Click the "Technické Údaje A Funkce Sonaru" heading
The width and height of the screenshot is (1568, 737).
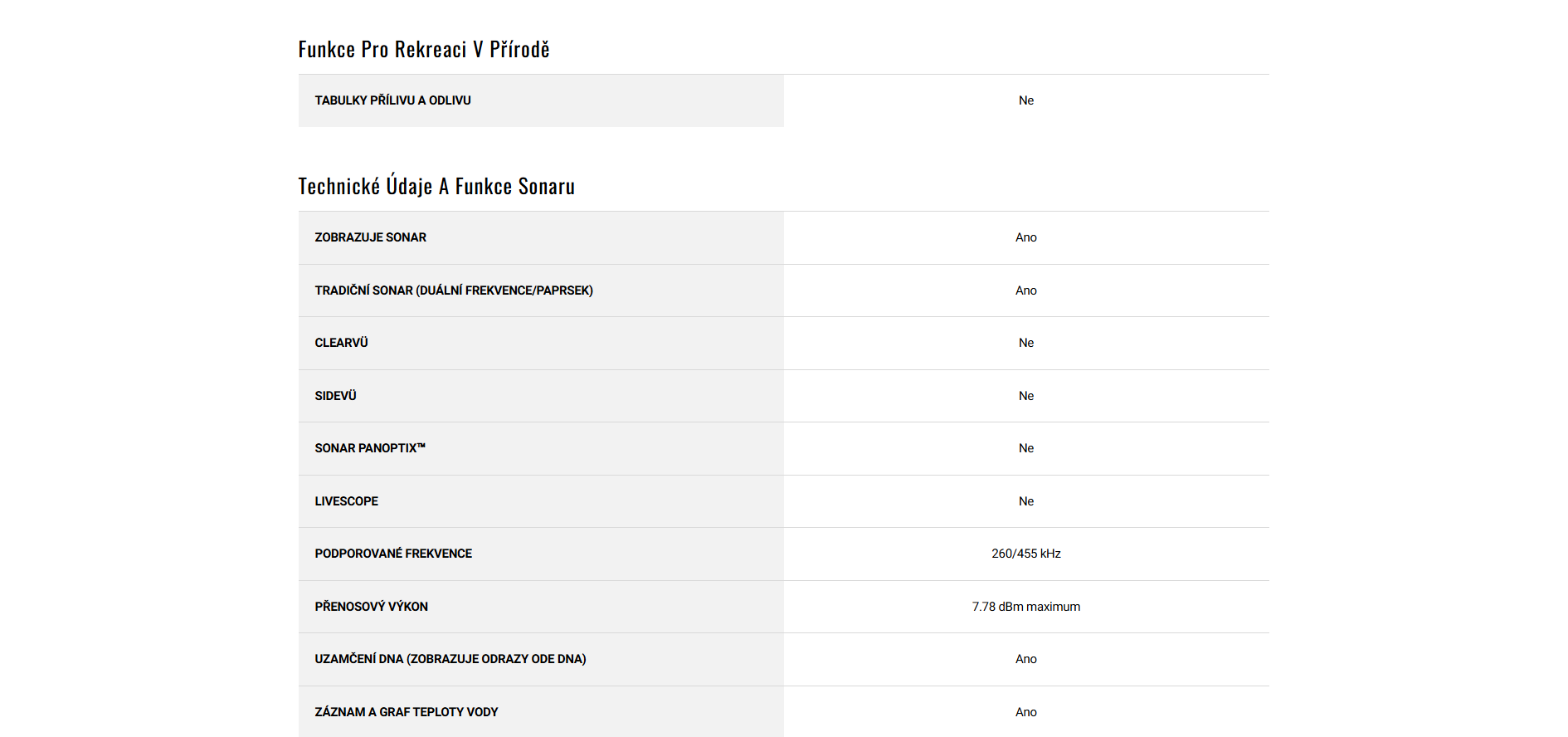click(x=436, y=187)
